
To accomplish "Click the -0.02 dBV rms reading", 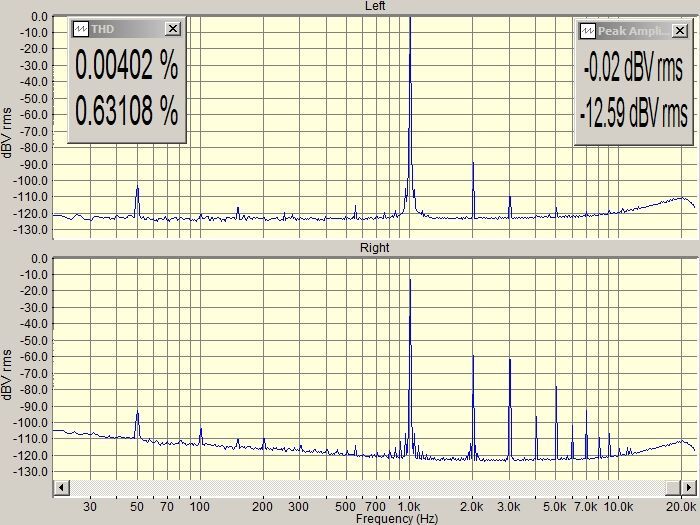I will [633, 68].
